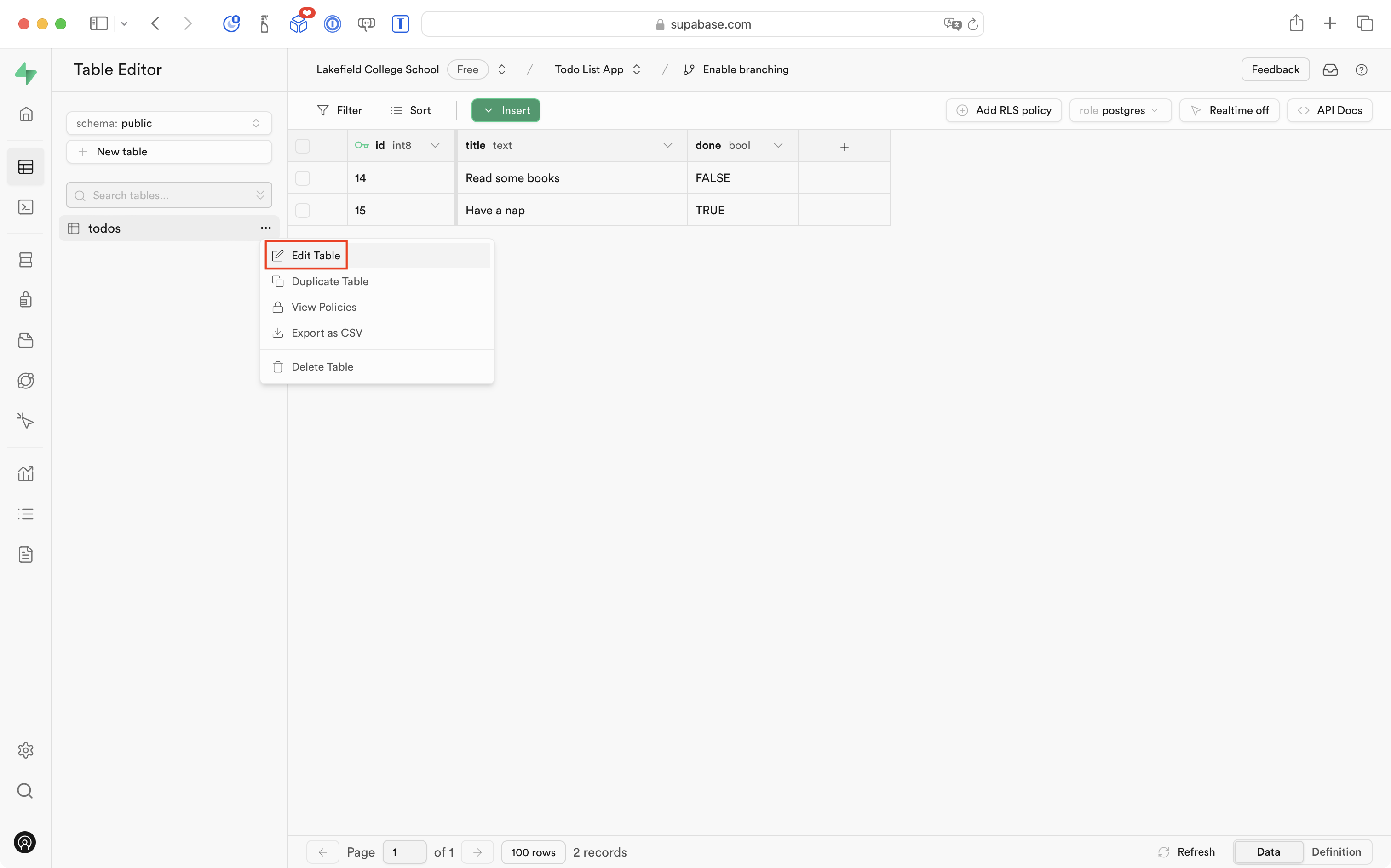Choose Duplicate Table from context menu

(x=330, y=281)
